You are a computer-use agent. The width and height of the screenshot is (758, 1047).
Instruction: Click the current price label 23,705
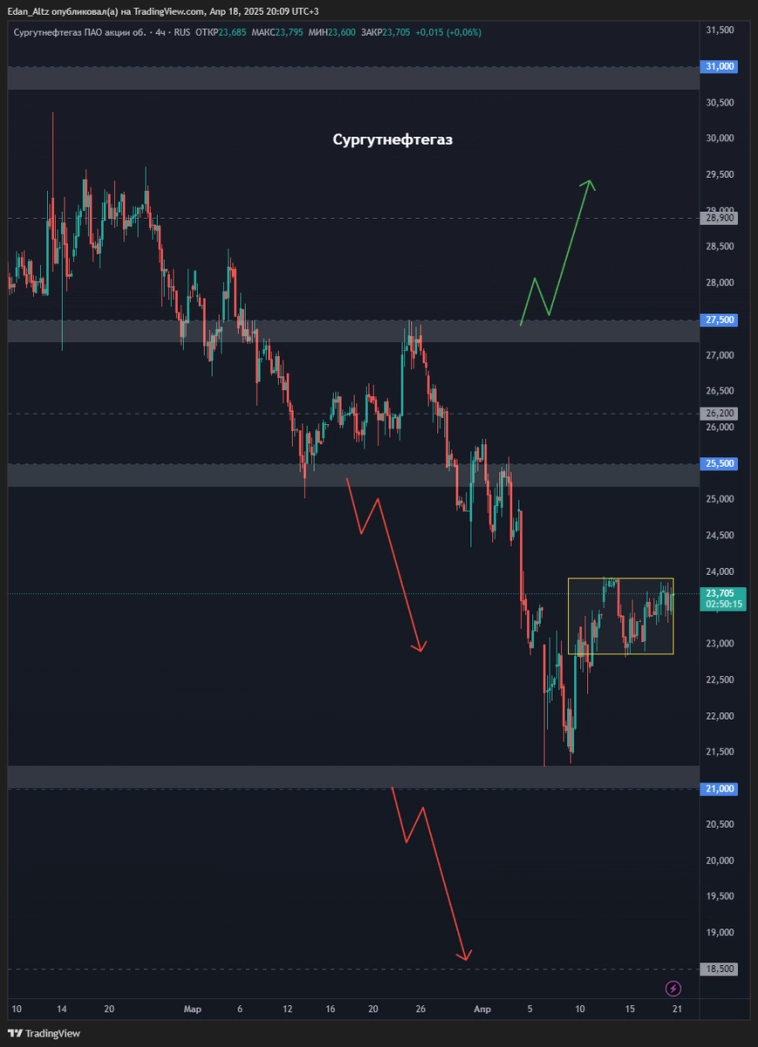720,593
